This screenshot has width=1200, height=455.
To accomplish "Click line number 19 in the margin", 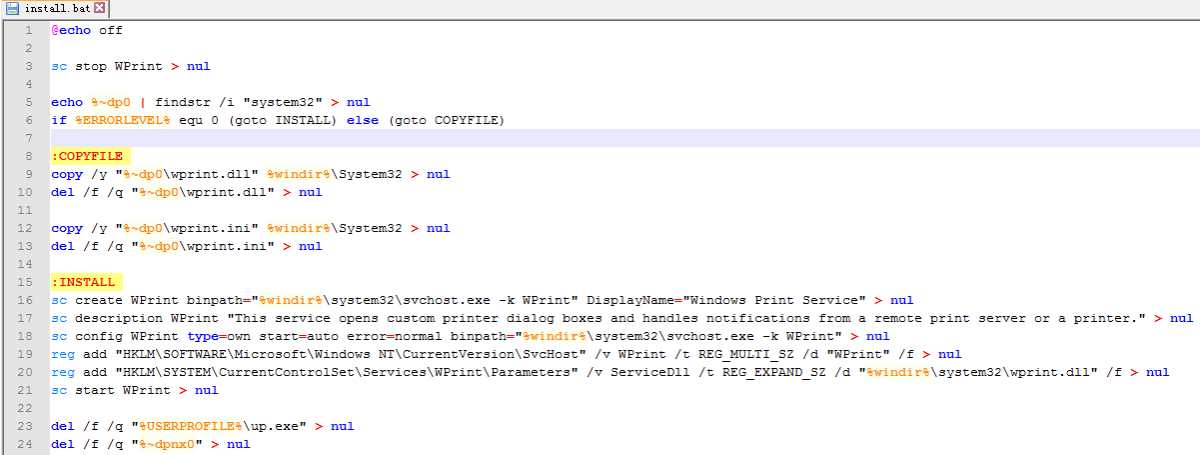I will pos(27,354).
